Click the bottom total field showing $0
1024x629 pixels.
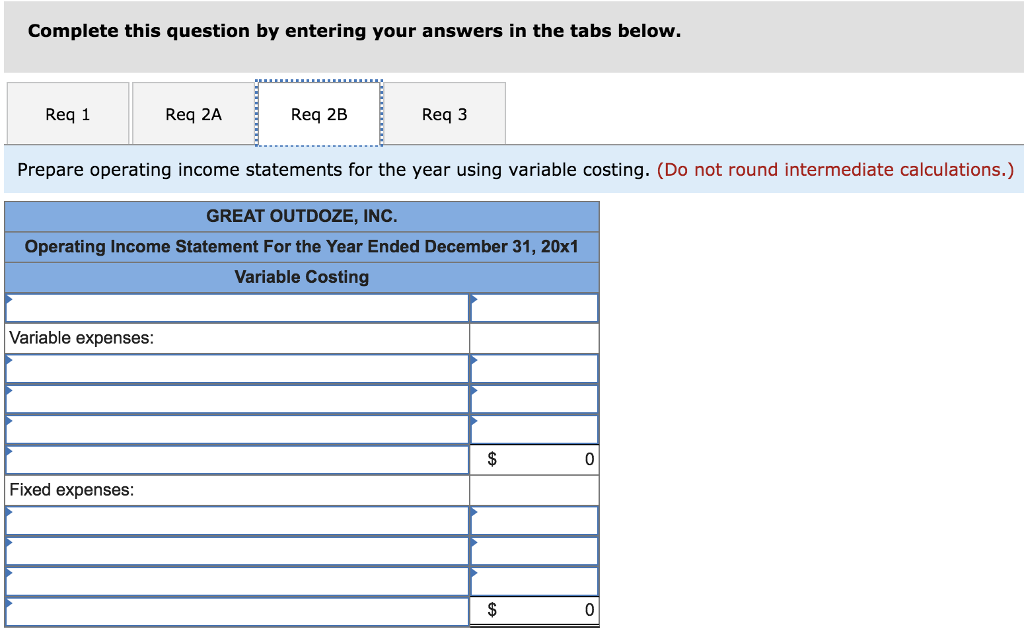pyautogui.click(x=533, y=610)
